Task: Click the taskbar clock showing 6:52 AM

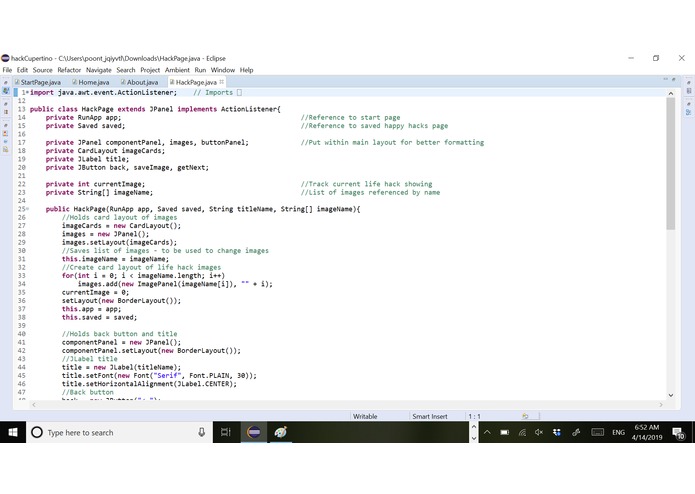Action: (x=647, y=432)
